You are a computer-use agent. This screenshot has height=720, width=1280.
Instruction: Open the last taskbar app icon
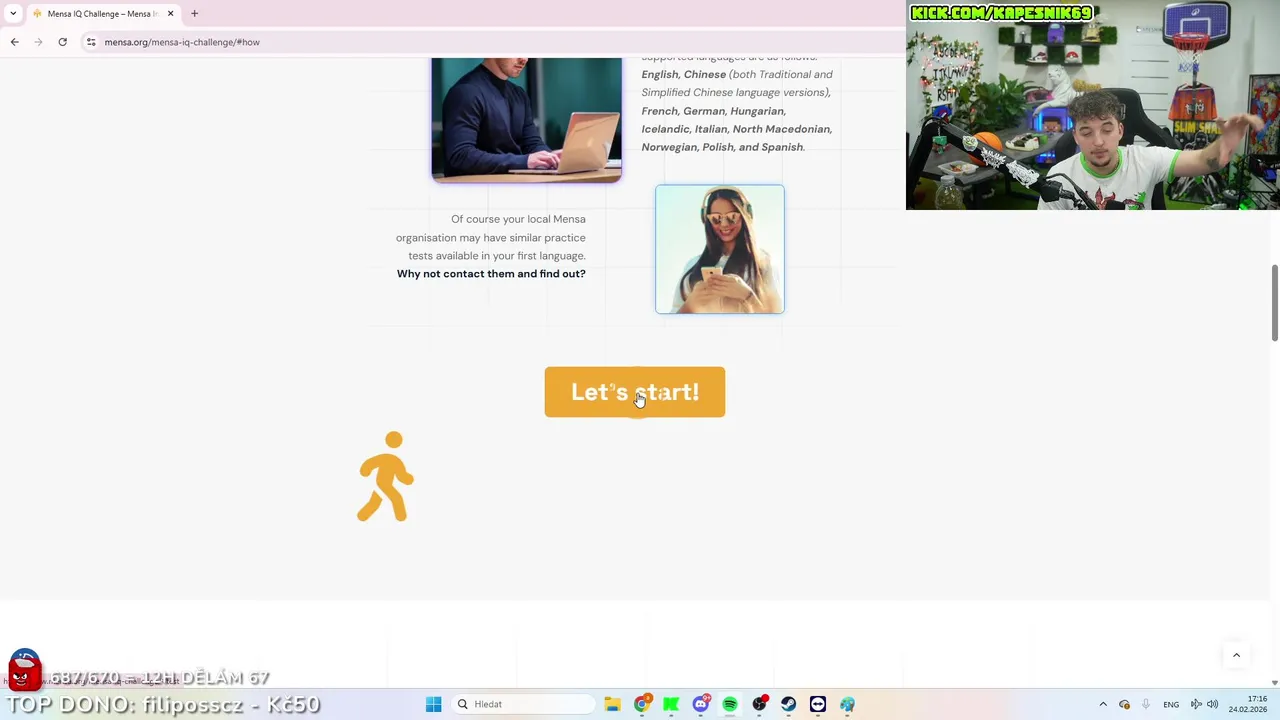pos(847,704)
